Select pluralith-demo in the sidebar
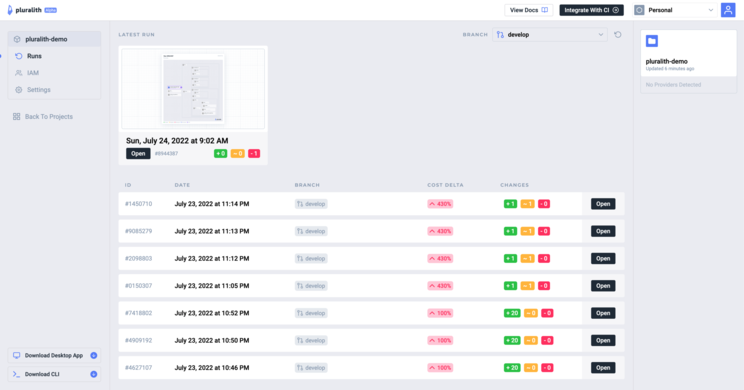The height and width of the screenshot is (390, 744). click(x=54, y=39)
